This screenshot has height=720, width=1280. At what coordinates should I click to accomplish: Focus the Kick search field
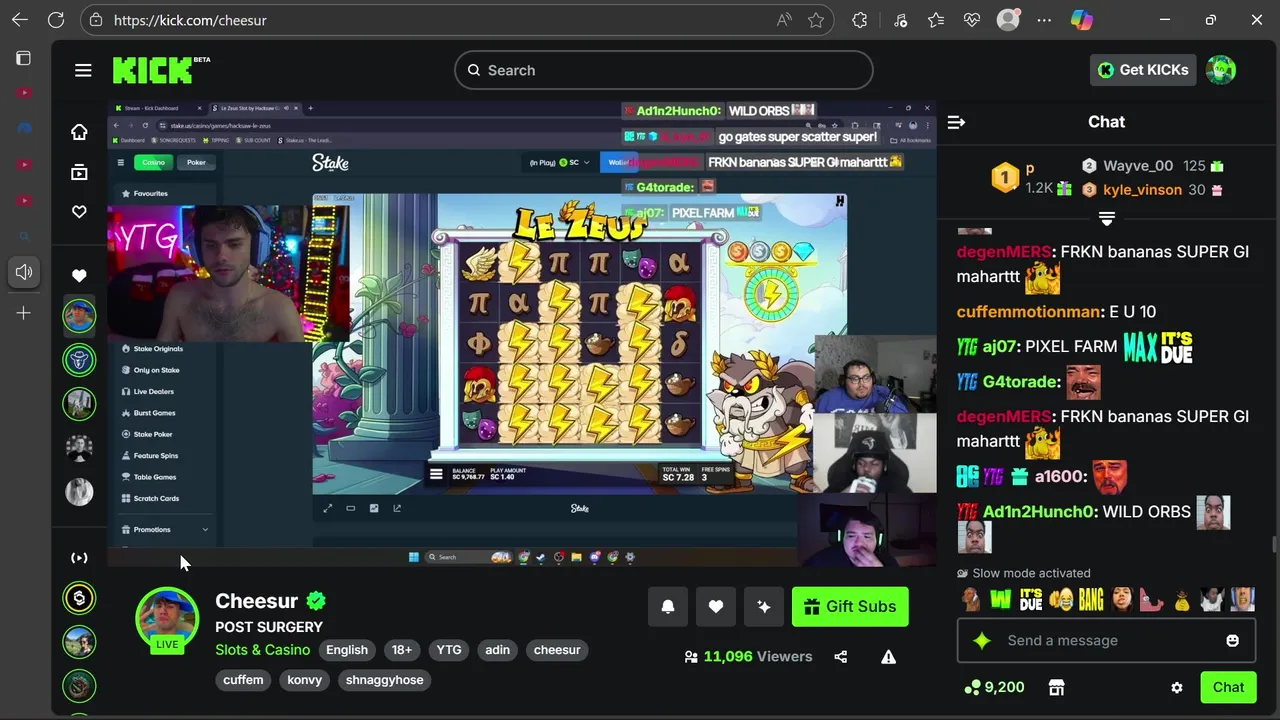pos(664,70)
